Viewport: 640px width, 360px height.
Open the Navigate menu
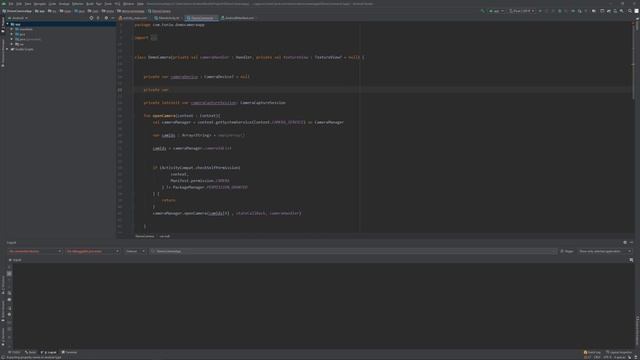40,4
